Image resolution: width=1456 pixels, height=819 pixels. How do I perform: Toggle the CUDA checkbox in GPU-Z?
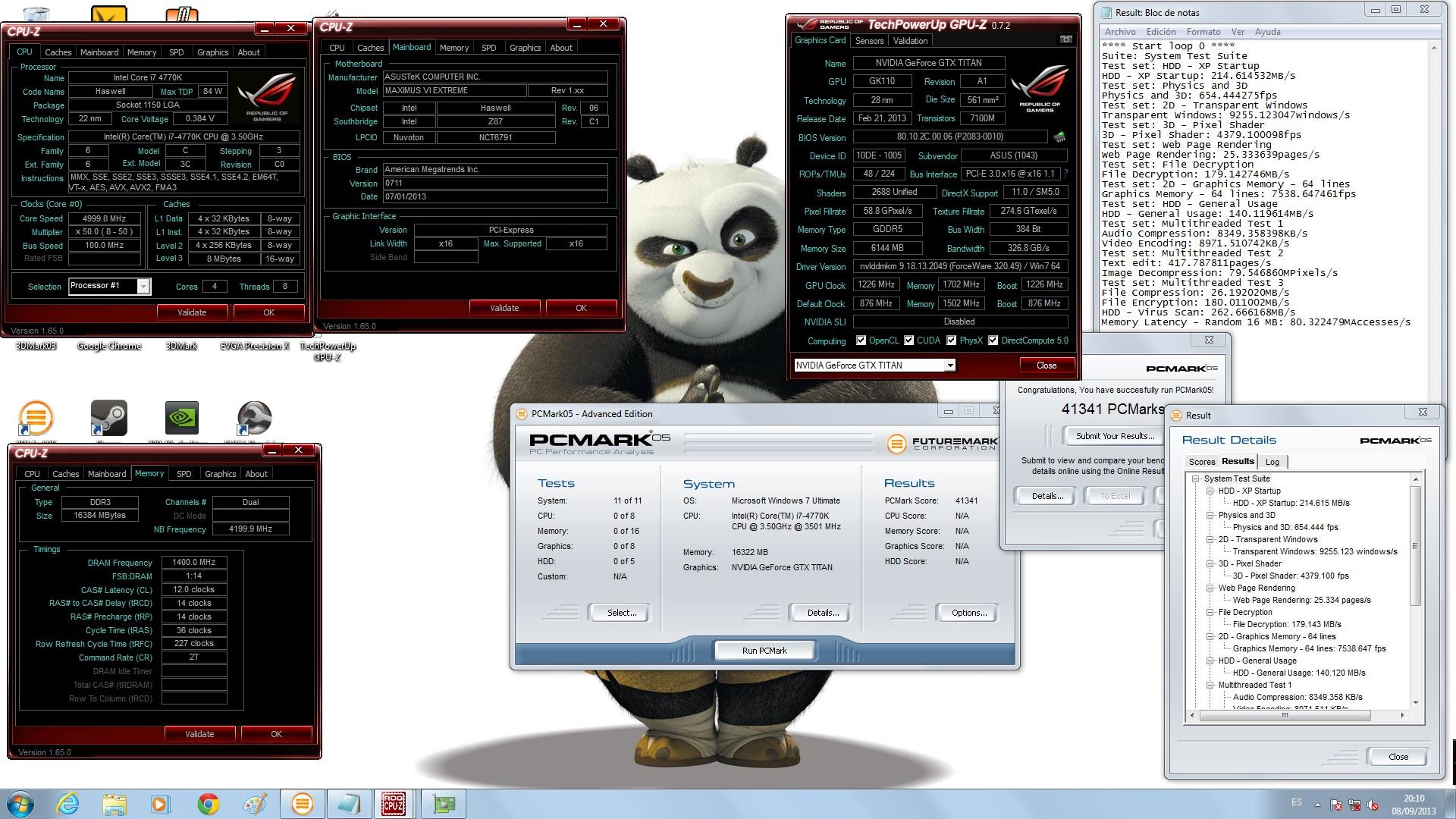[x=908, y=340]
